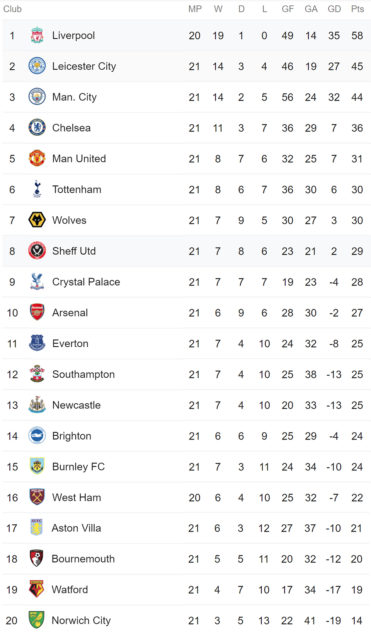The width and height of the screenshot is (371, 640).
Task: Click the GD column header
Action: (x=334, y=9)
